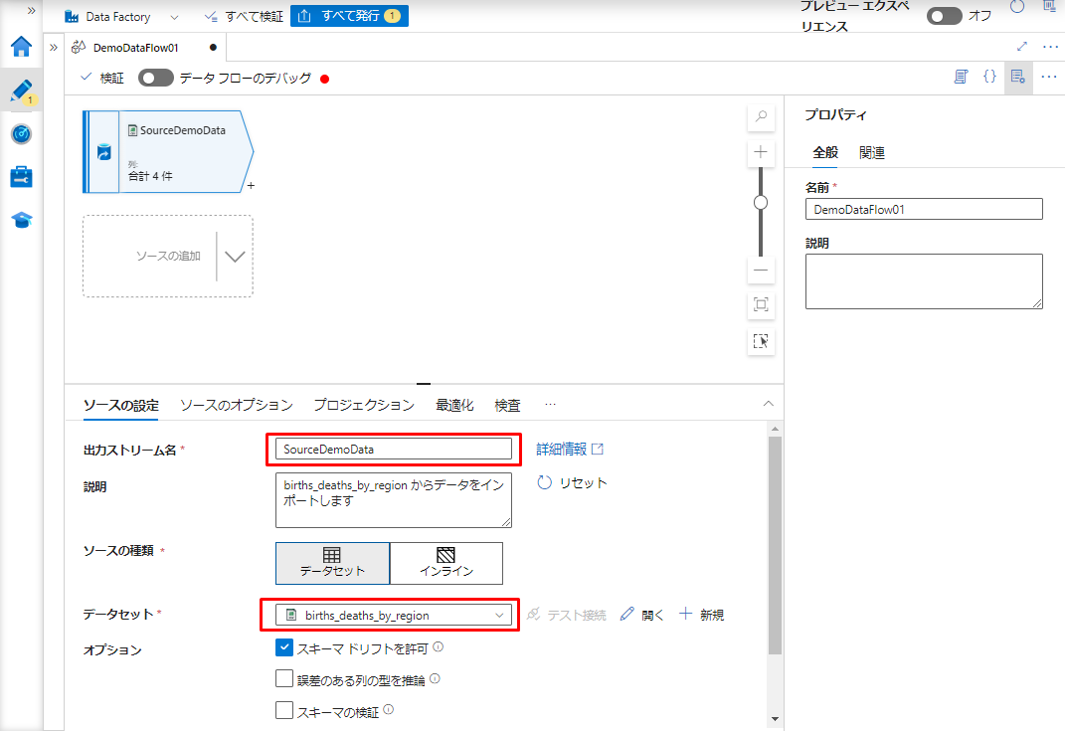This screenshot has width=1065, height=731.
Task: Select the ソースの設定 tab
Action: tap(121, 406)
